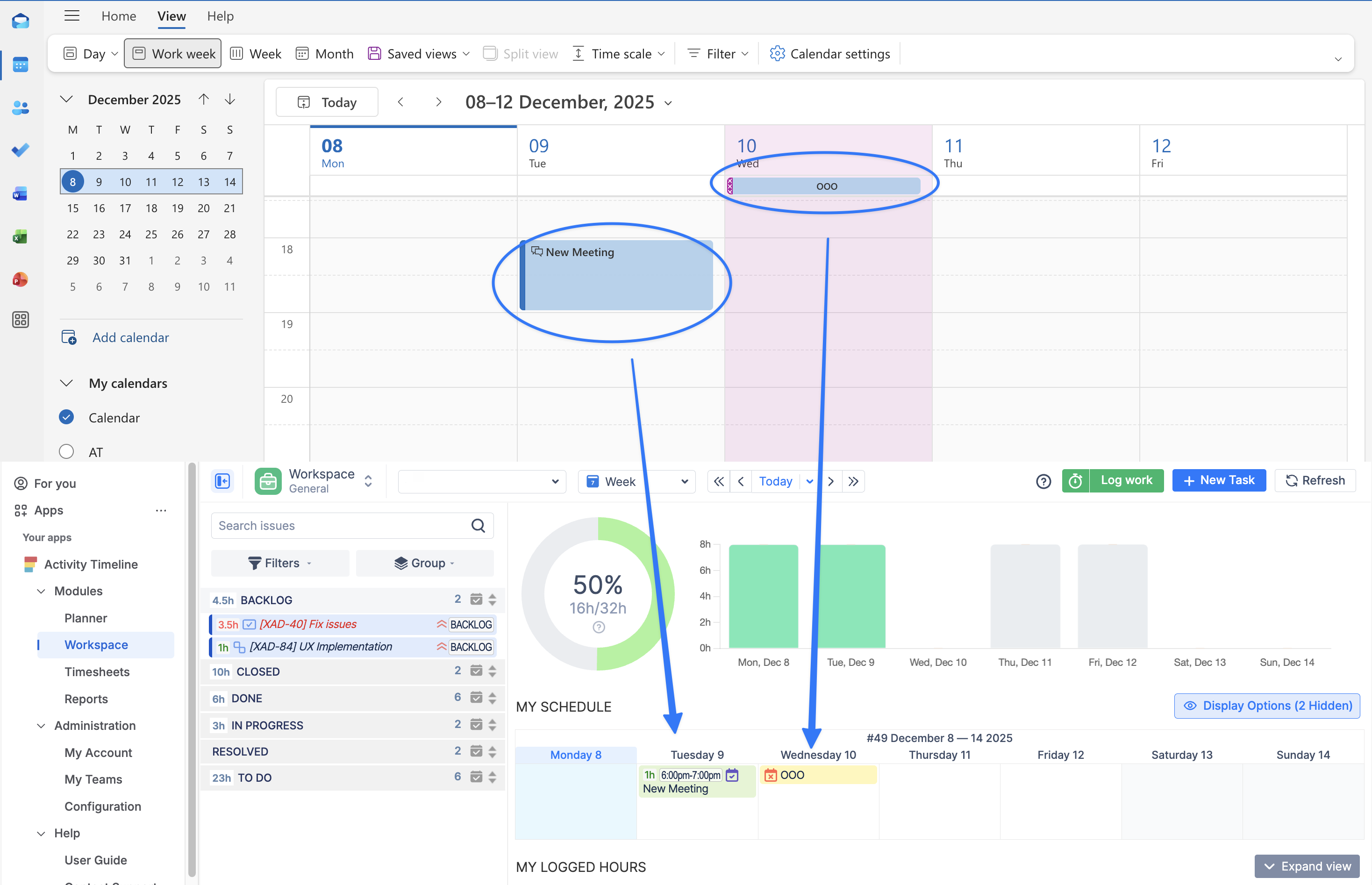The image size is (1372, 885).
Task: Toggle Display Options (2 Hidden)
Action: pos(1267,706)
